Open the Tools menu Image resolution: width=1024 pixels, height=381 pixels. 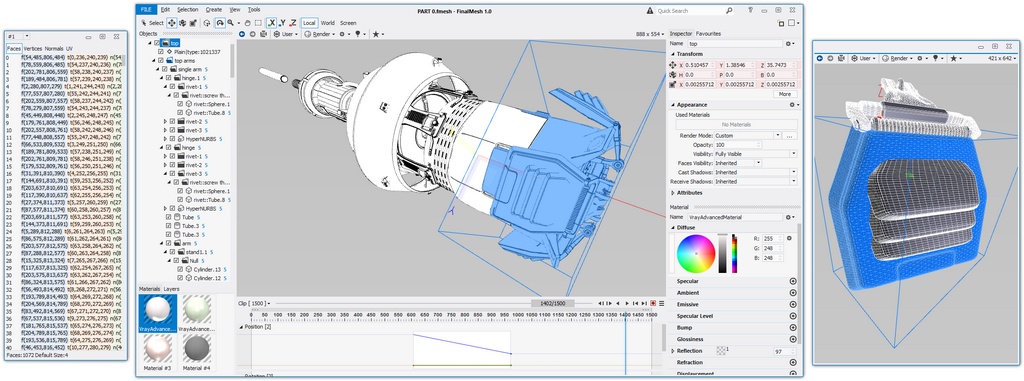point(254,10)
